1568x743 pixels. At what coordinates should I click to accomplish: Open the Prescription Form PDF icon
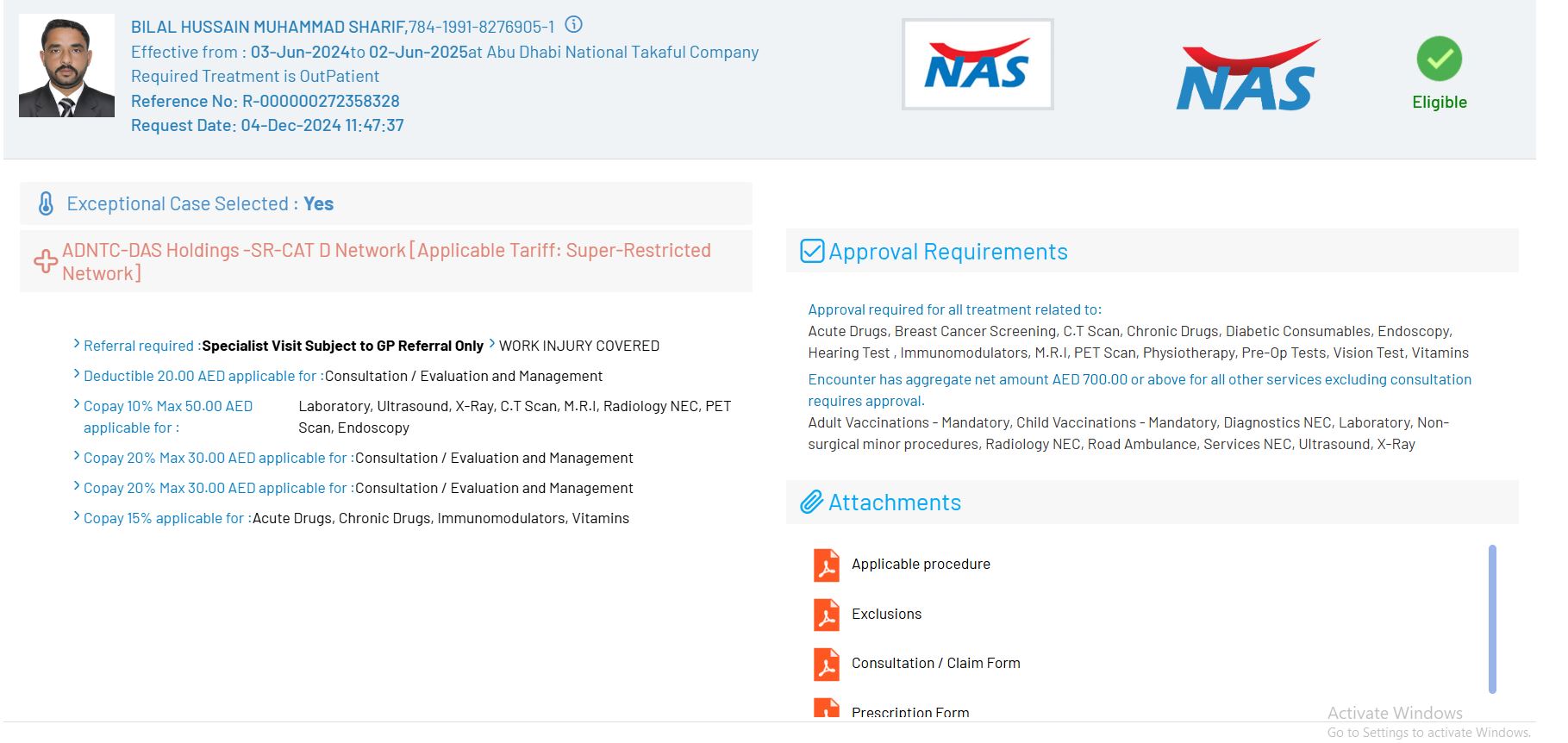click(x=827, y=709)
